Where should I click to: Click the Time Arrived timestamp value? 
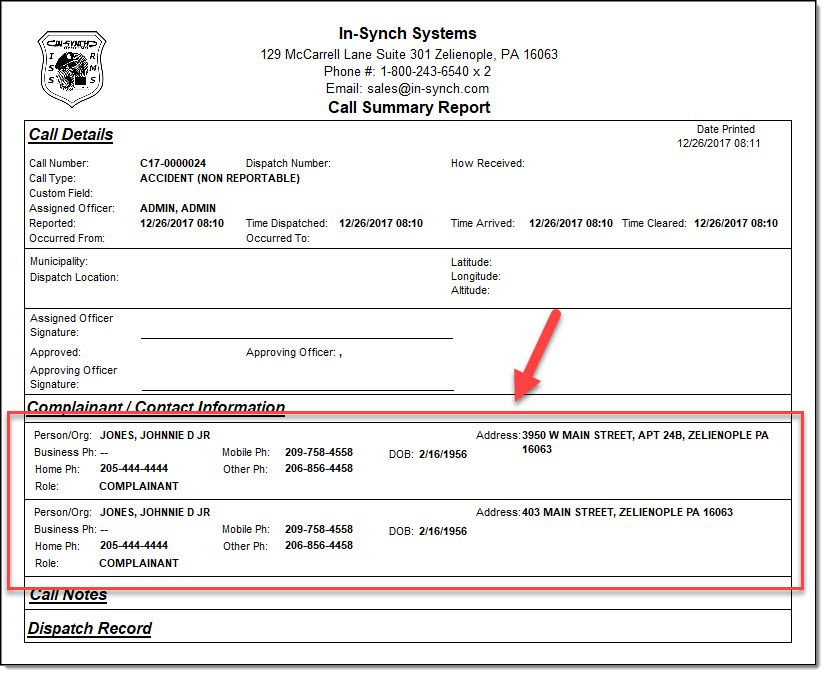click(x=570, y=223)
